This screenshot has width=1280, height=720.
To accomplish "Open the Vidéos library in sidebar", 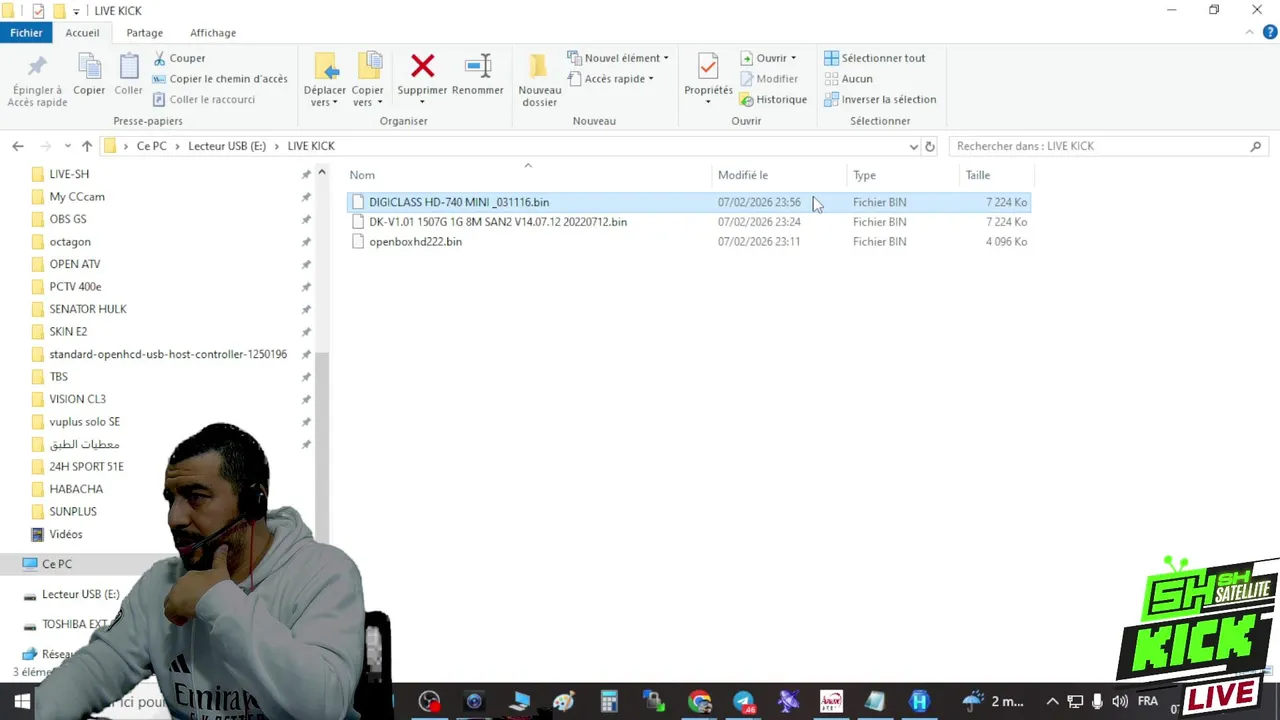I will (66, 535).
